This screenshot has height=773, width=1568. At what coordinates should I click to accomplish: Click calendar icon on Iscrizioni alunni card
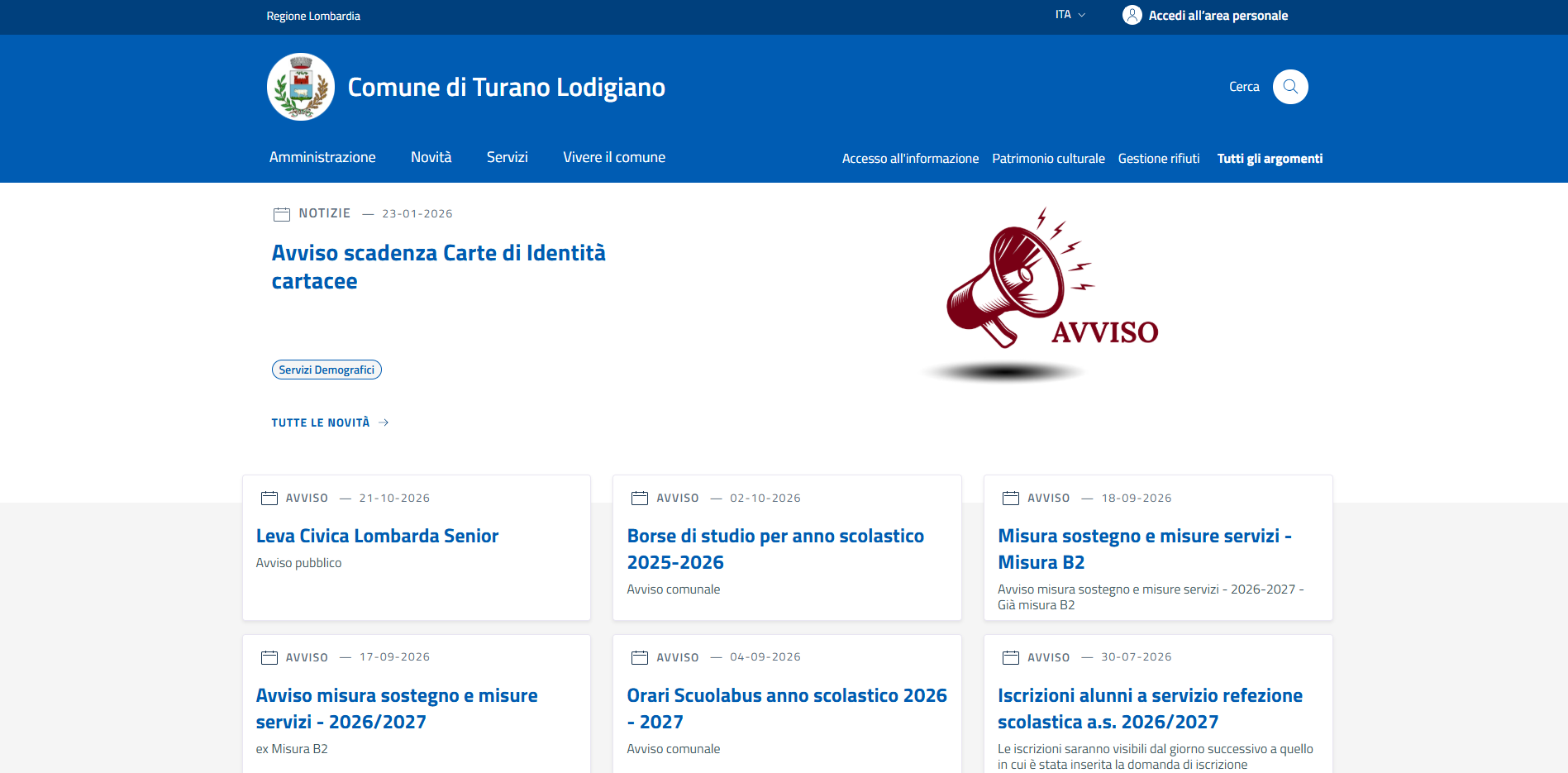click(1011, 657)
